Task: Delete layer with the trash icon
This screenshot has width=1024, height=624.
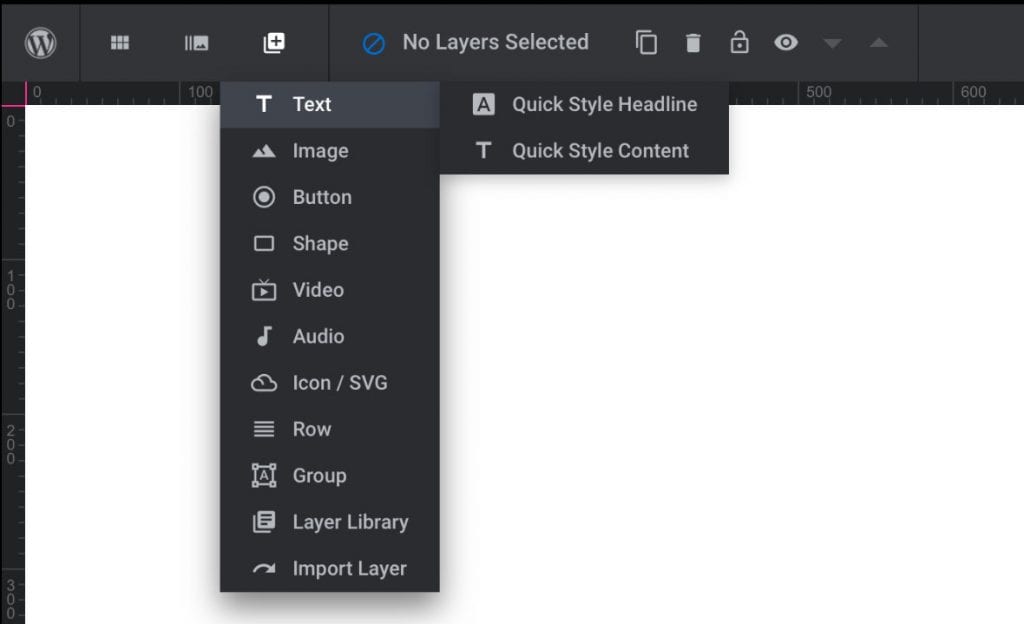Action: pos(693,43)
